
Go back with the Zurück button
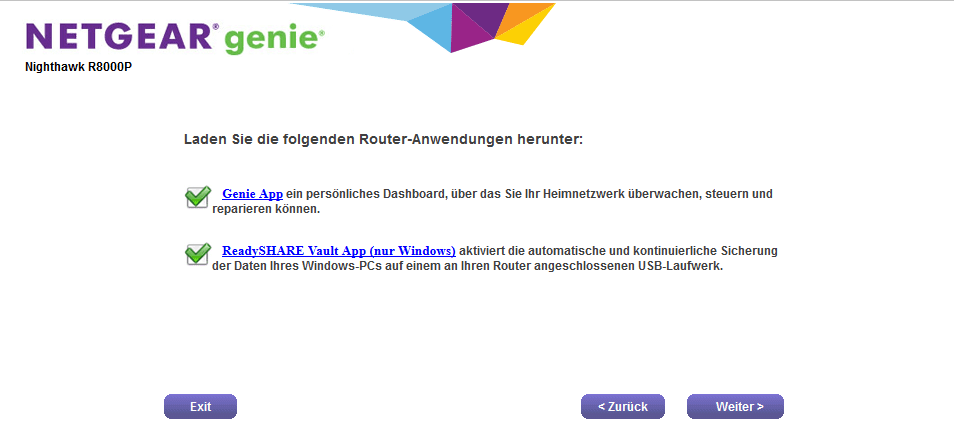(623, 407)
